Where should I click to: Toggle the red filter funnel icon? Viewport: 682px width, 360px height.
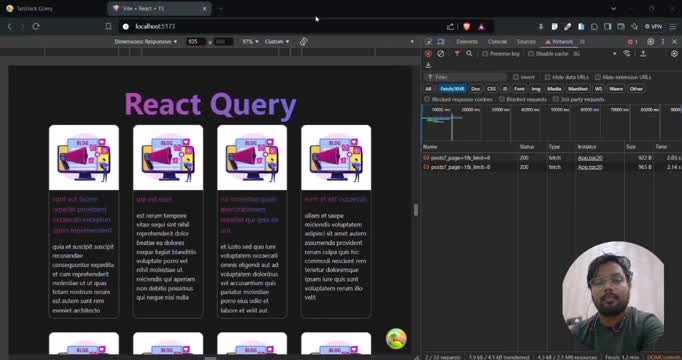coord(457,53)
